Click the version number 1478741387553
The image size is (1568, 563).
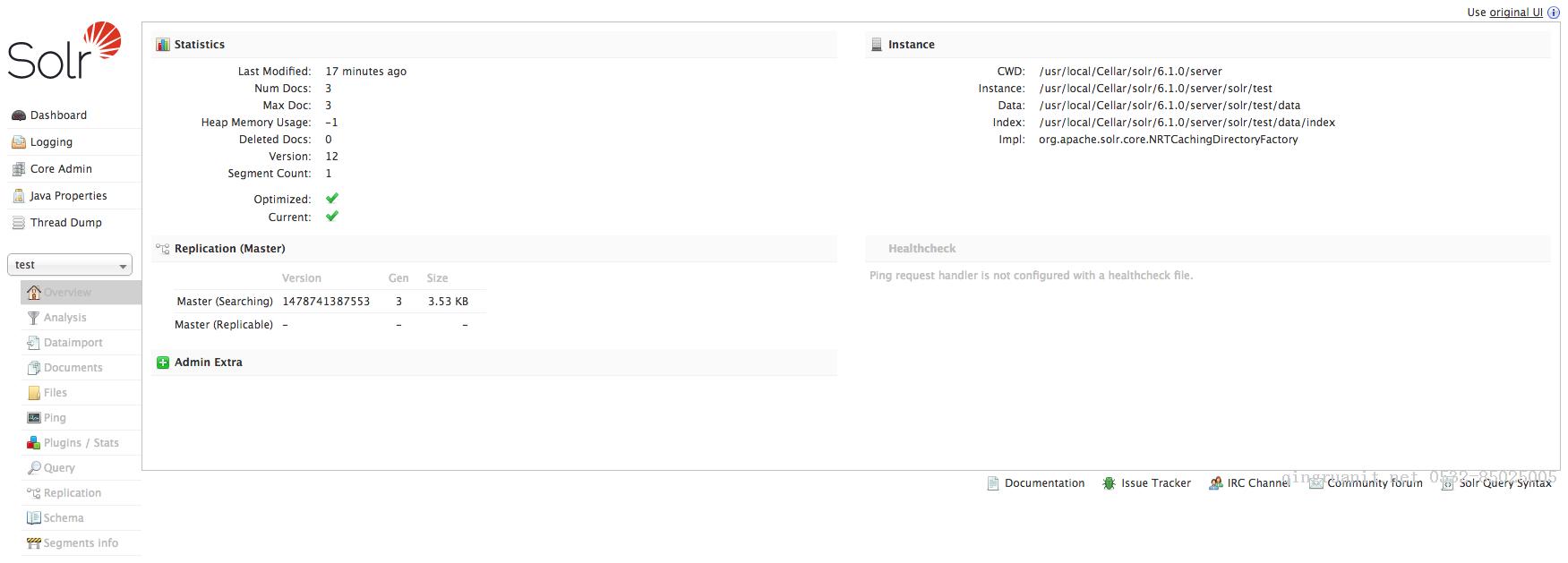point(326,302)
